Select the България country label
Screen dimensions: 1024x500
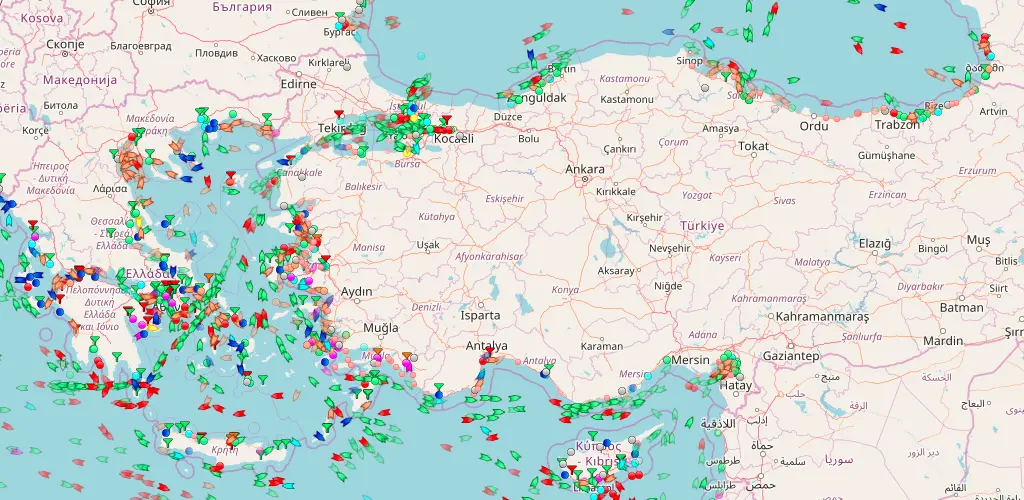(x=242, y=7)
